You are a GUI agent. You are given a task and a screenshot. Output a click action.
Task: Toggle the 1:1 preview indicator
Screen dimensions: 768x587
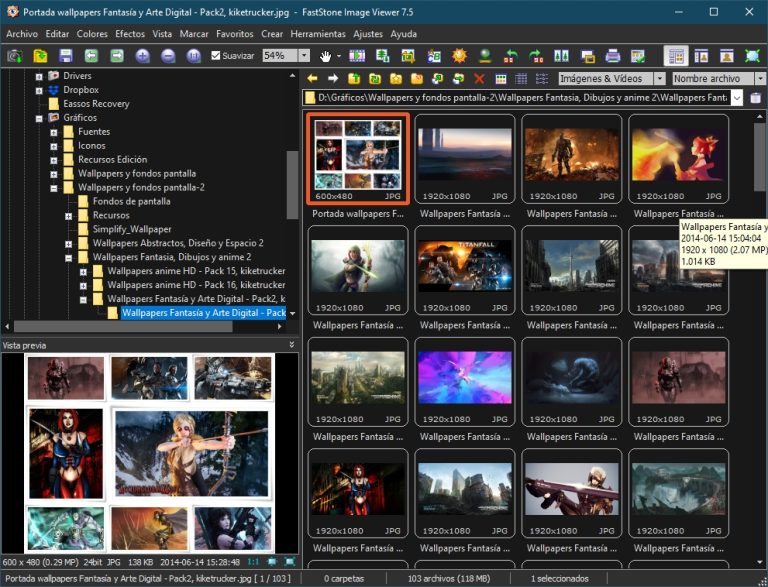pos(253,562)
